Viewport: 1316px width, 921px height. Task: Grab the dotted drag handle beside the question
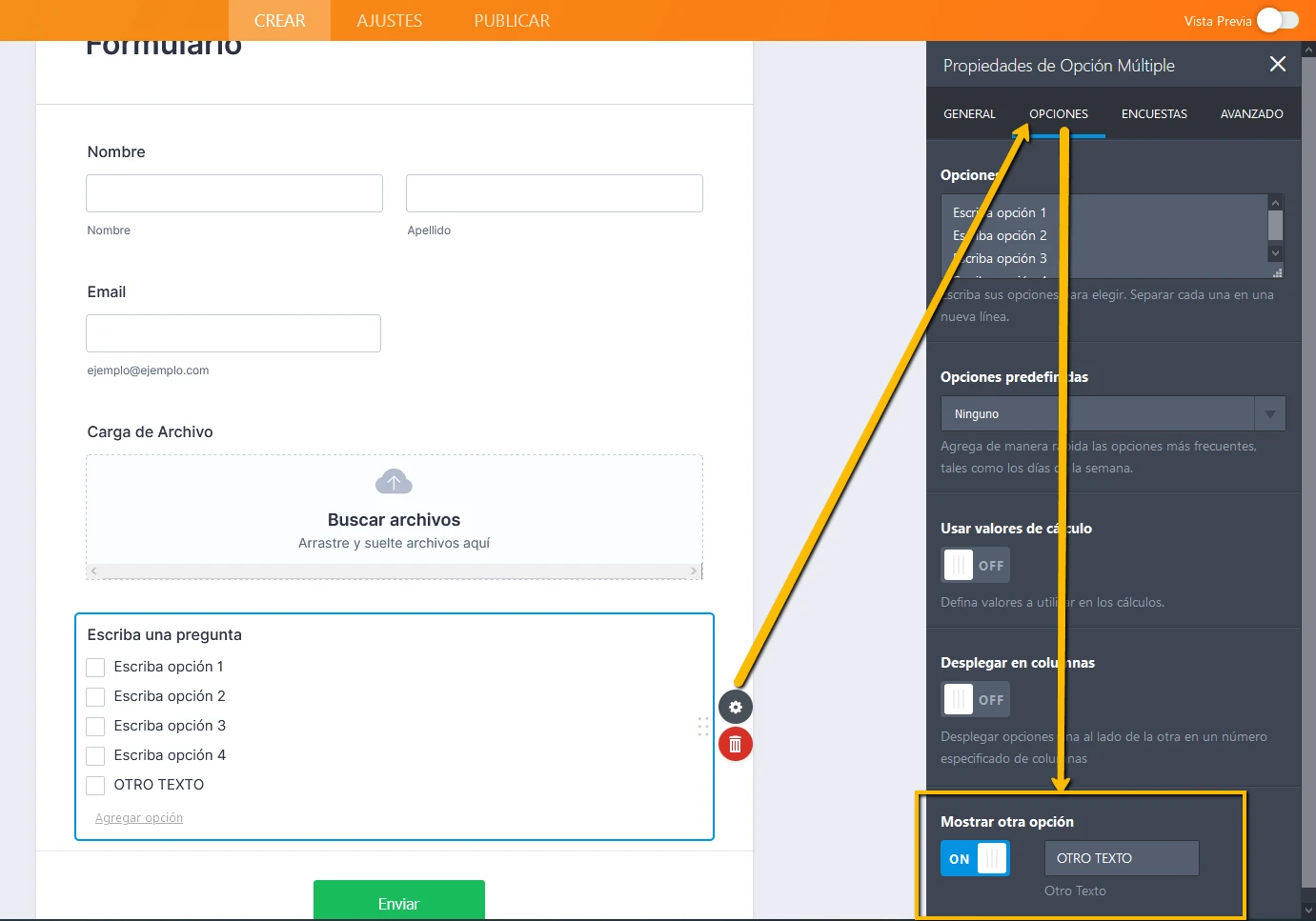coord(703,727)
